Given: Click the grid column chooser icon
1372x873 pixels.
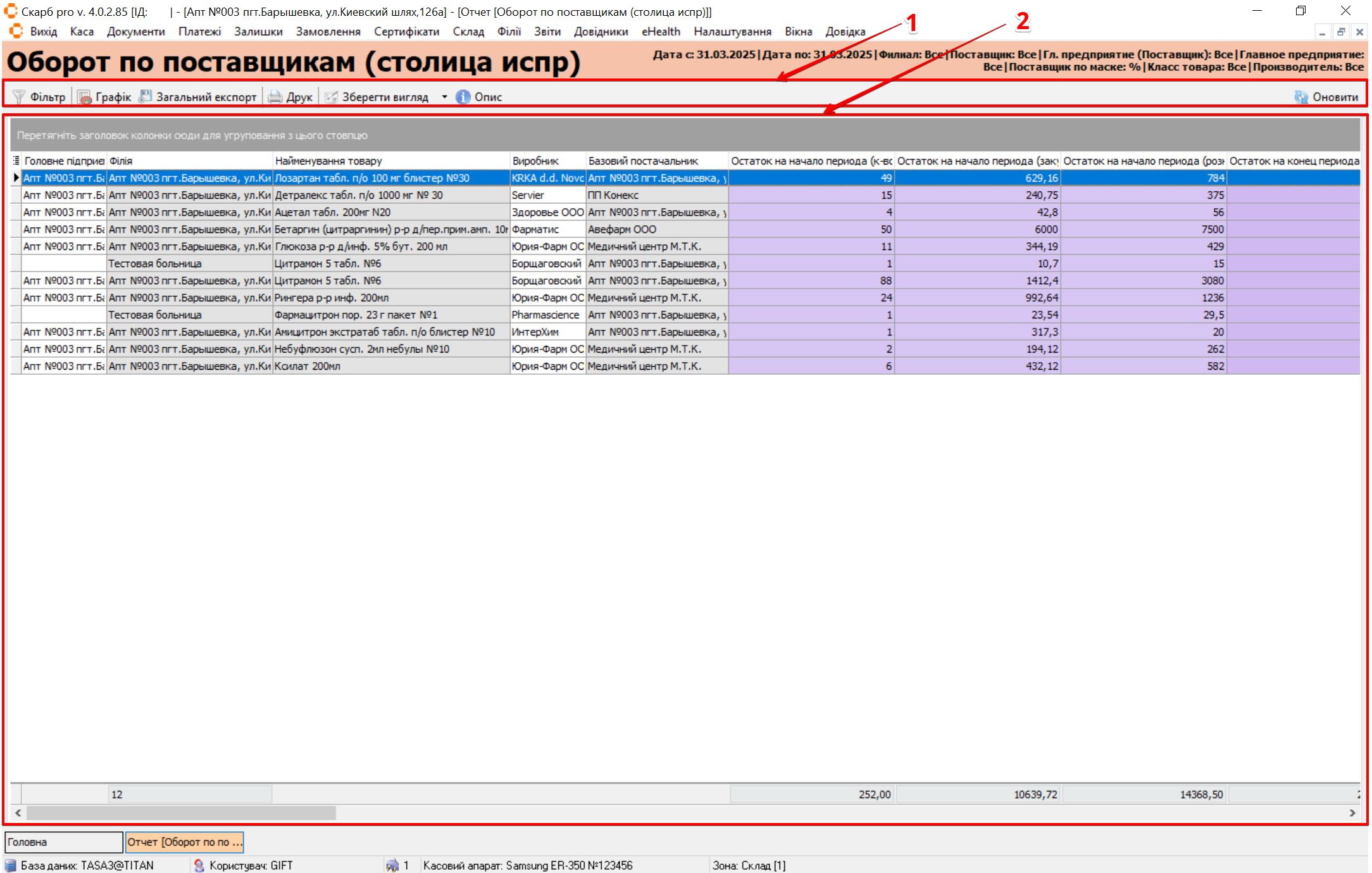Looking at the screenshot, I should click(x=16, y=161).
